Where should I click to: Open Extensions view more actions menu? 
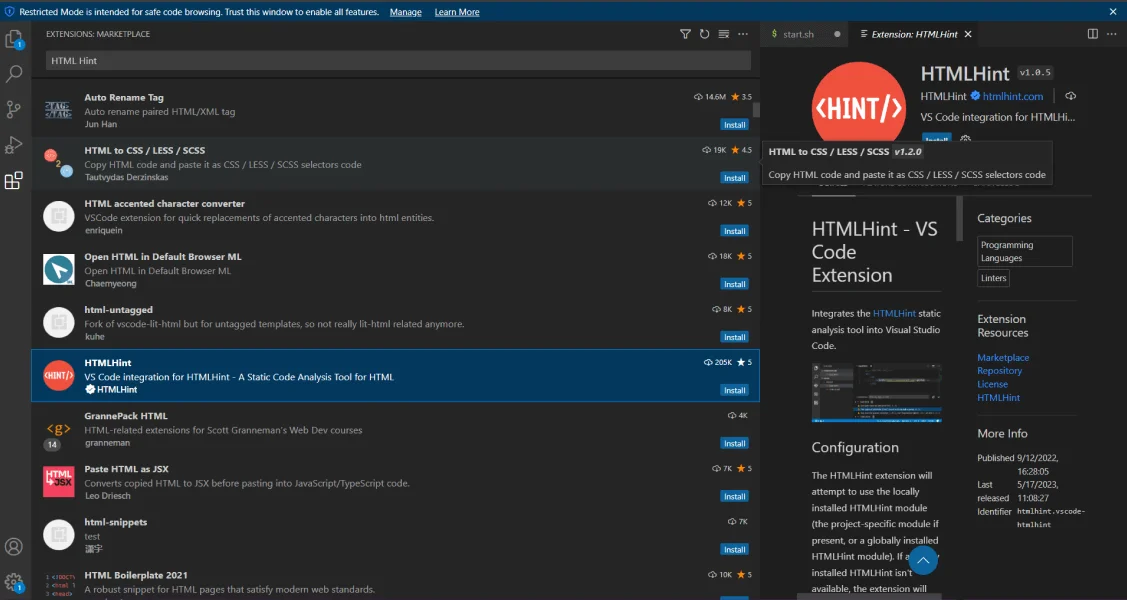[x=743, y=34]
